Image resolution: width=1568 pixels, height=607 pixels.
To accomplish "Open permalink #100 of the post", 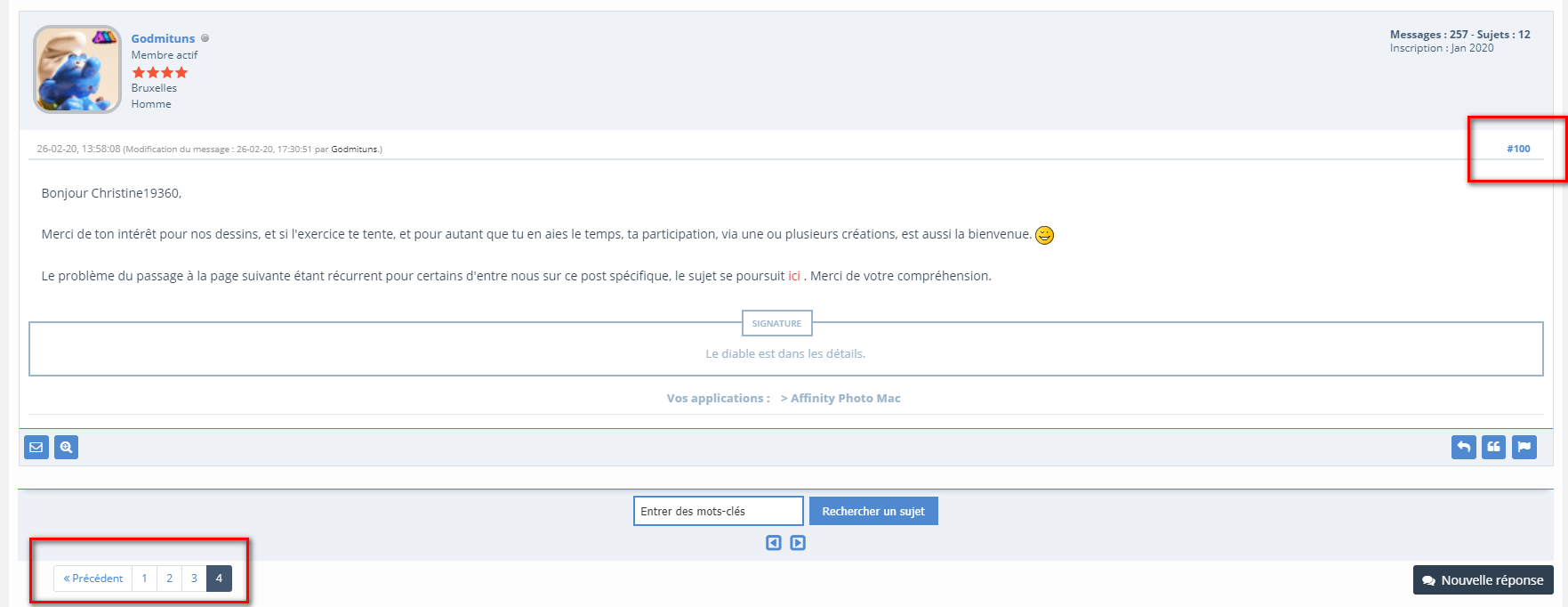I will click(x=1518, y=149).
